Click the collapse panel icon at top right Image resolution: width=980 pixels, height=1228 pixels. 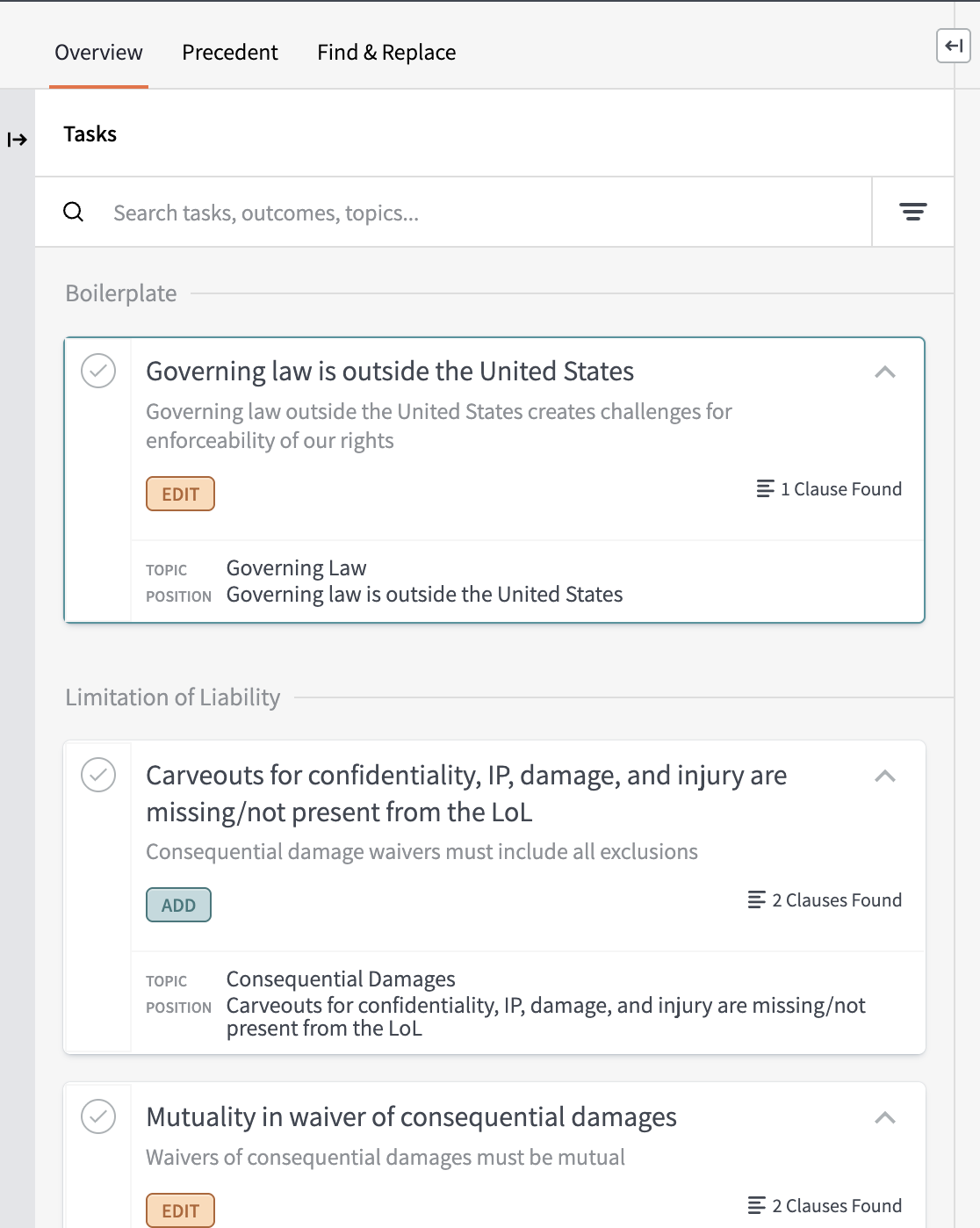pos(954,46)
